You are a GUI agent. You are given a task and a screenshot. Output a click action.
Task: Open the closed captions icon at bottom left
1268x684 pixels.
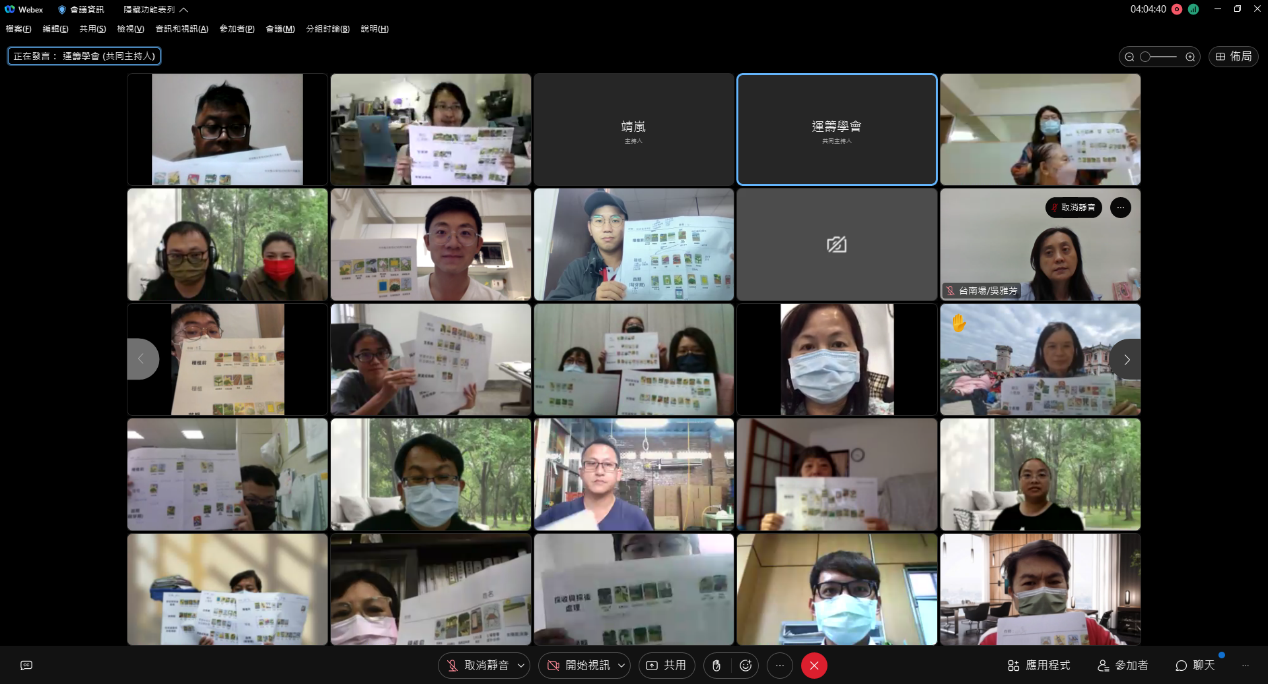[x=26, y=665]
